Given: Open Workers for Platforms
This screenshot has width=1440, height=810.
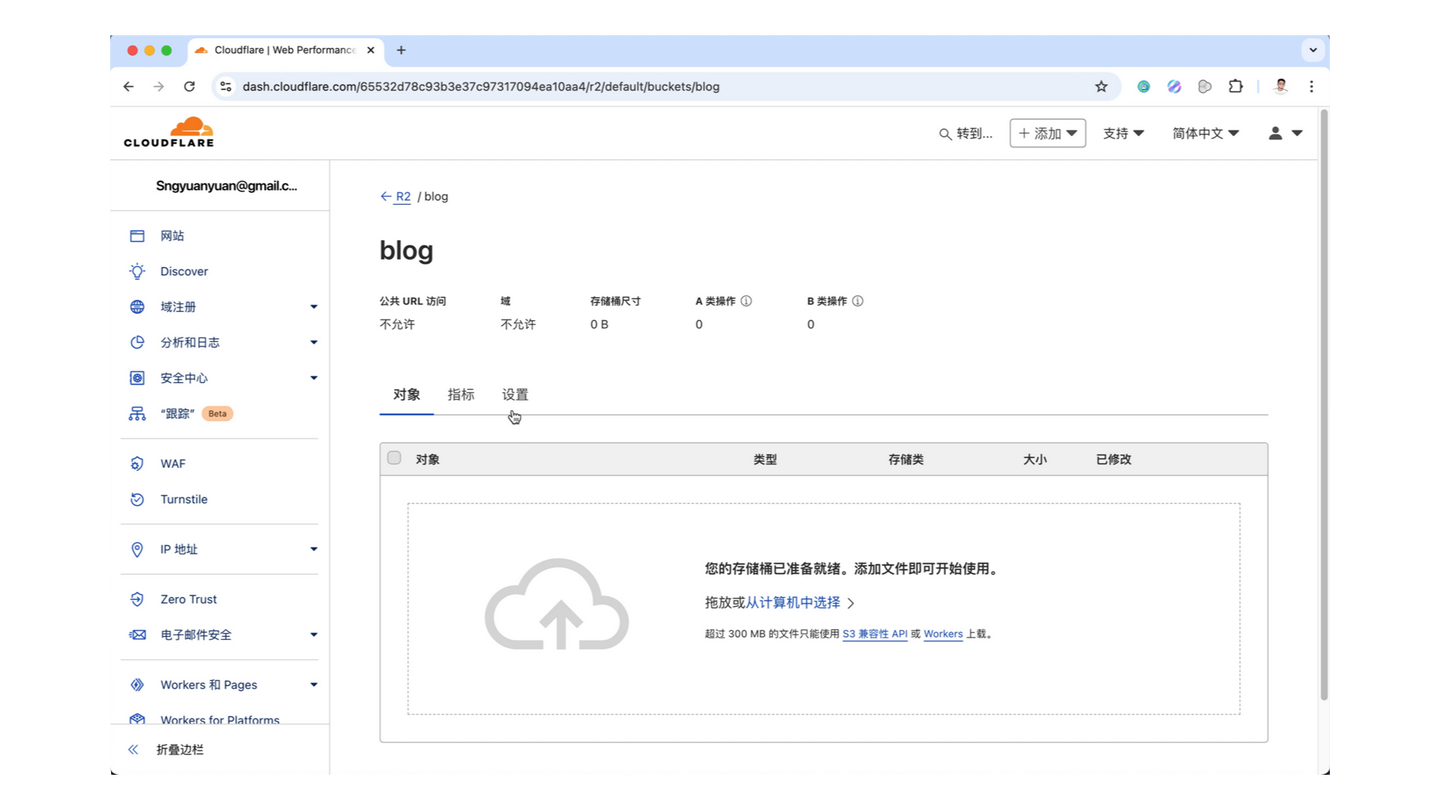Looking at the screenshot, I should pos(220,719).
